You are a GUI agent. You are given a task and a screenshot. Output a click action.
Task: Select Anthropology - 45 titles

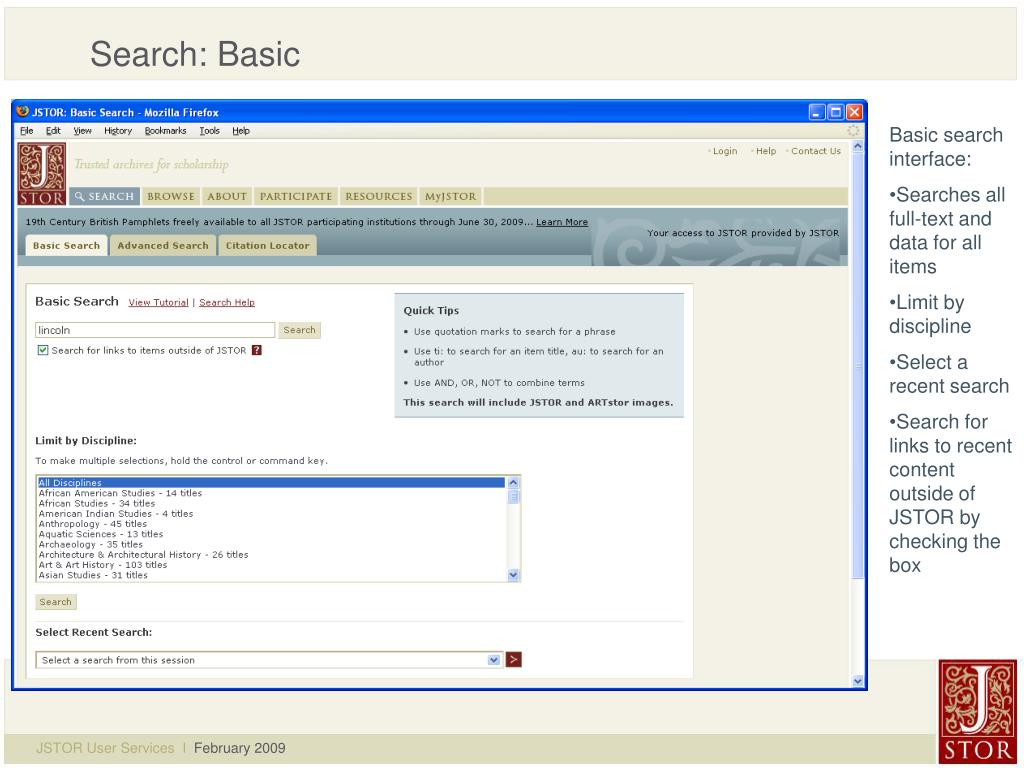(271, 524)
